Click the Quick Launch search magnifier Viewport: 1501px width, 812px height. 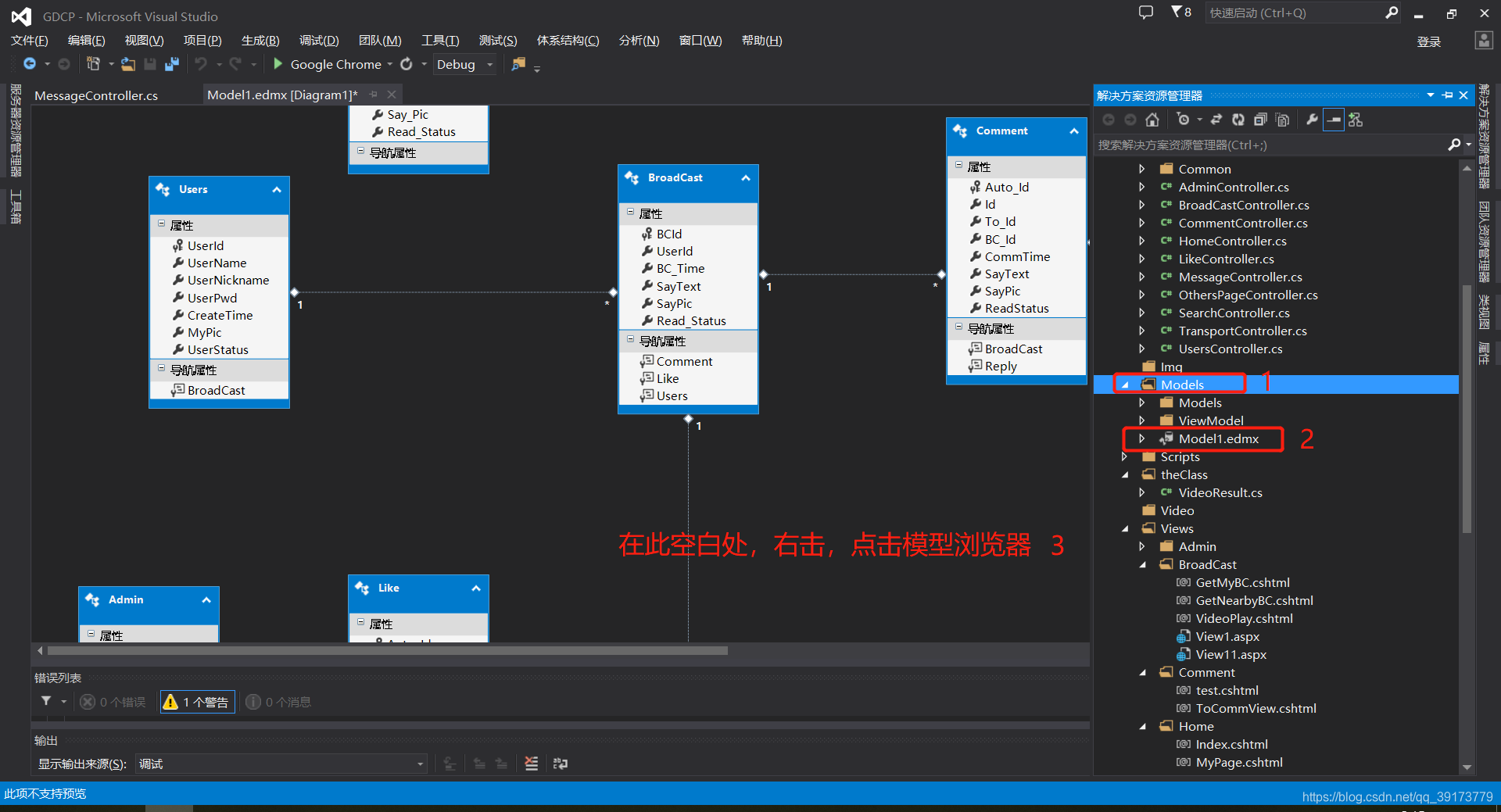coord(1392,13)
